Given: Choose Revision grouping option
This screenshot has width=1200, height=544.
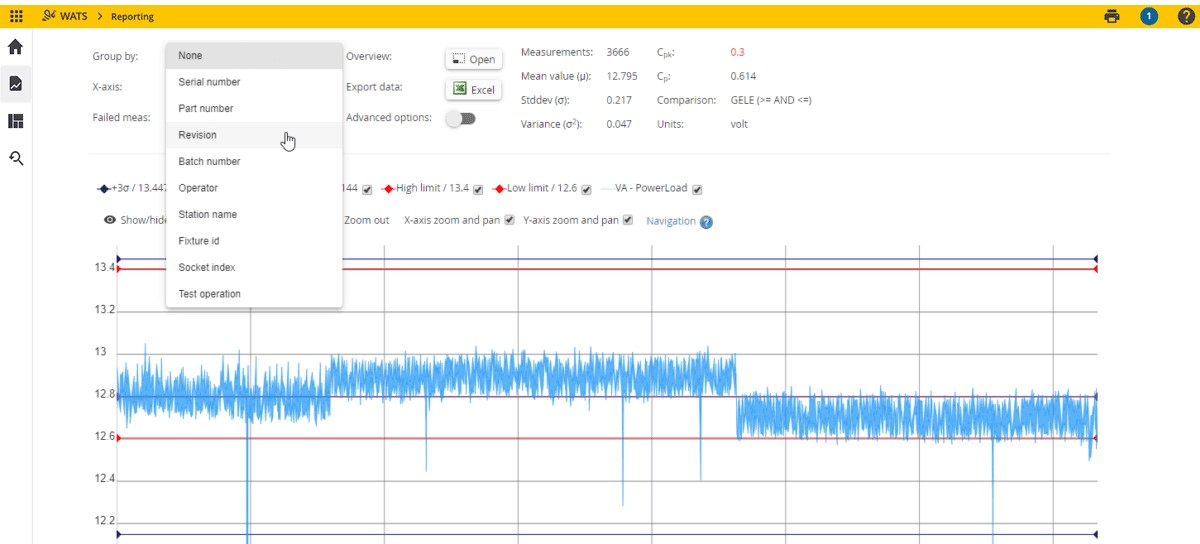Looking at the screenshot, I should point(254,135).
